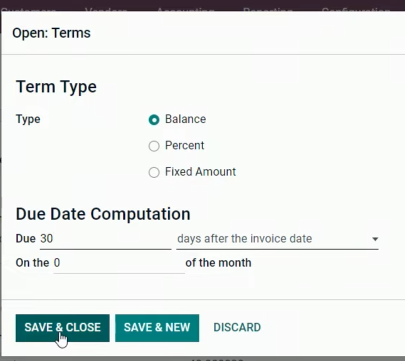Select the Balance radio button
The height and width of the screenshot is (361, 405).
(154, 120)
